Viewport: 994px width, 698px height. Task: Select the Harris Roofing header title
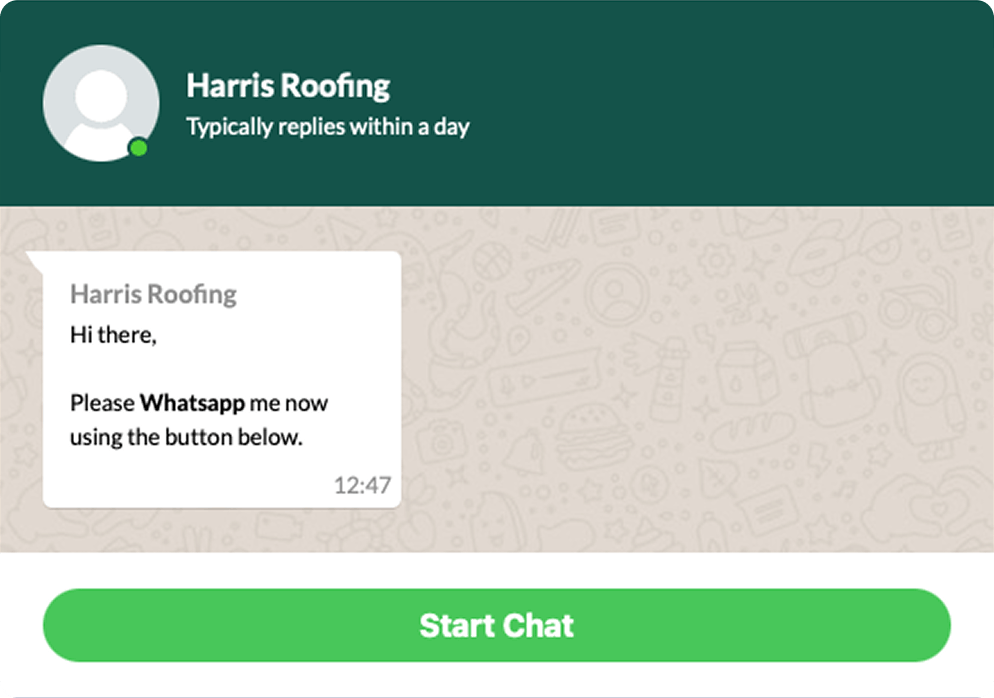pos(287,86)
